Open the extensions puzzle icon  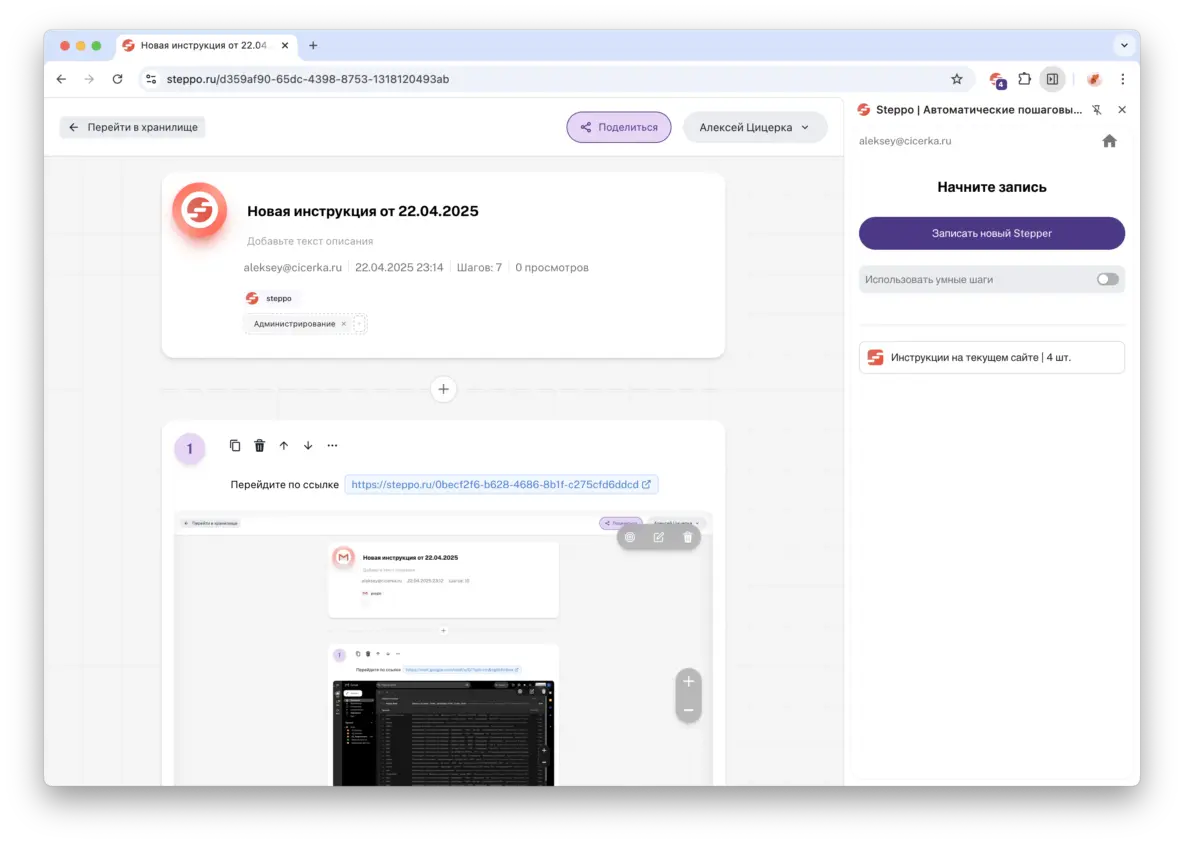click(x=1024, y=79)
